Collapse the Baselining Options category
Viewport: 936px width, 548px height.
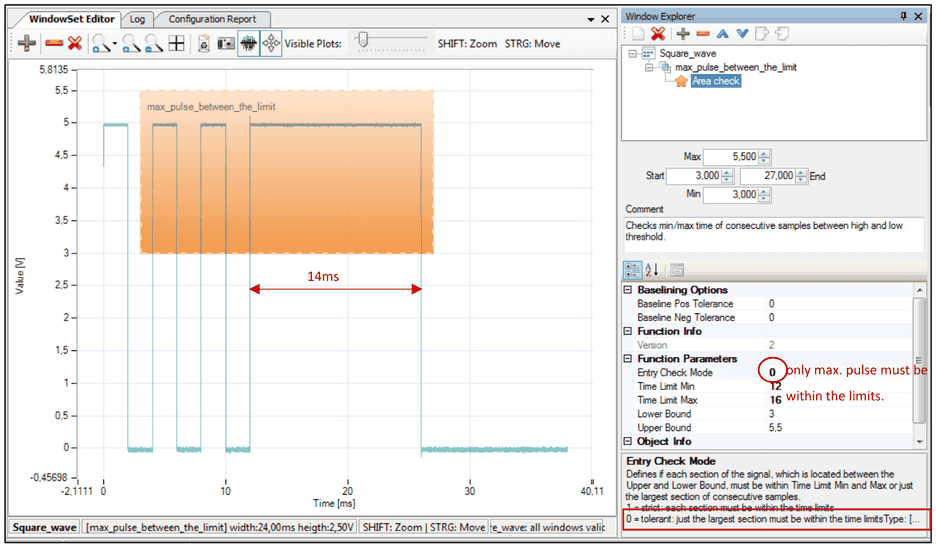pyautogui.click(x=627, y=290)
